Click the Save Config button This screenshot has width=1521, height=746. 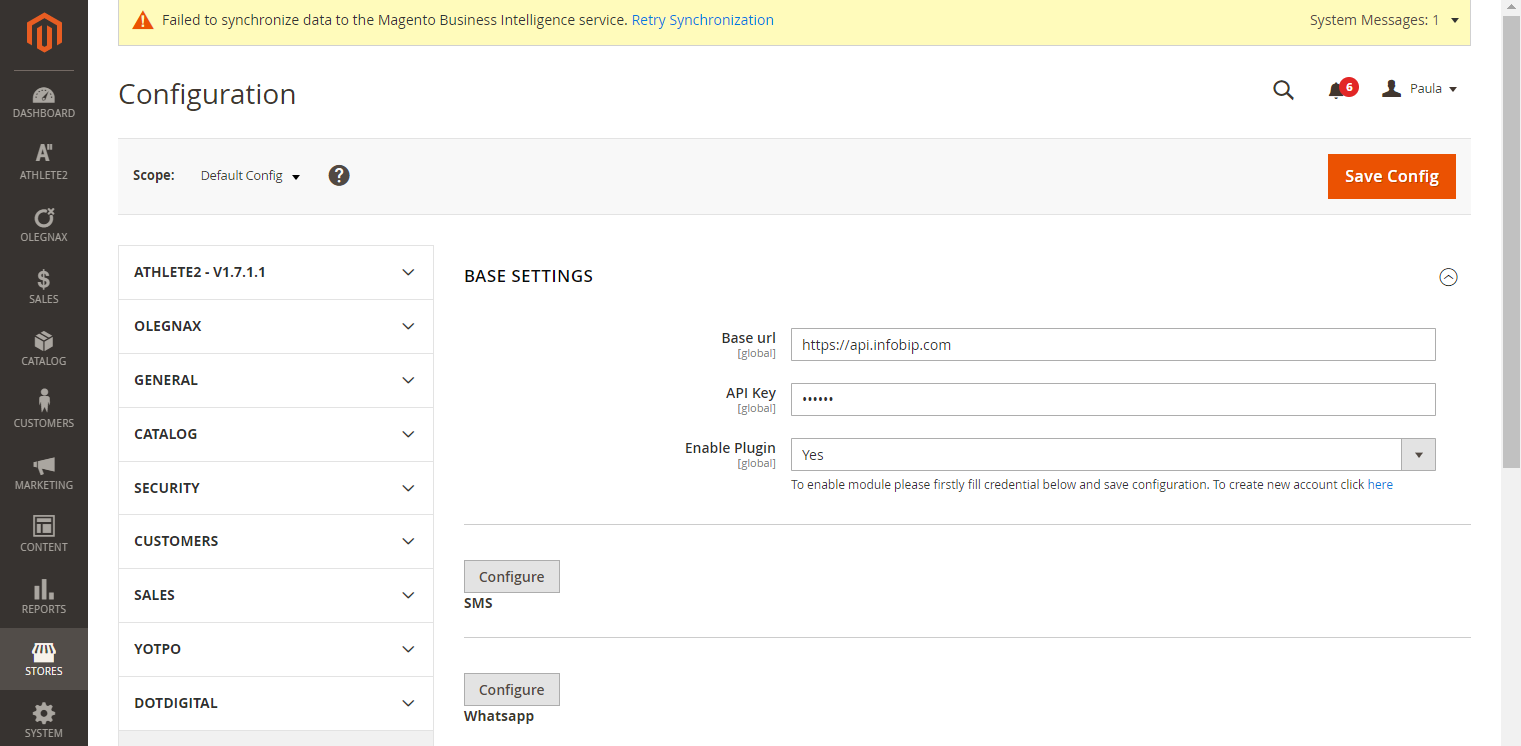tap(1391, 176)
